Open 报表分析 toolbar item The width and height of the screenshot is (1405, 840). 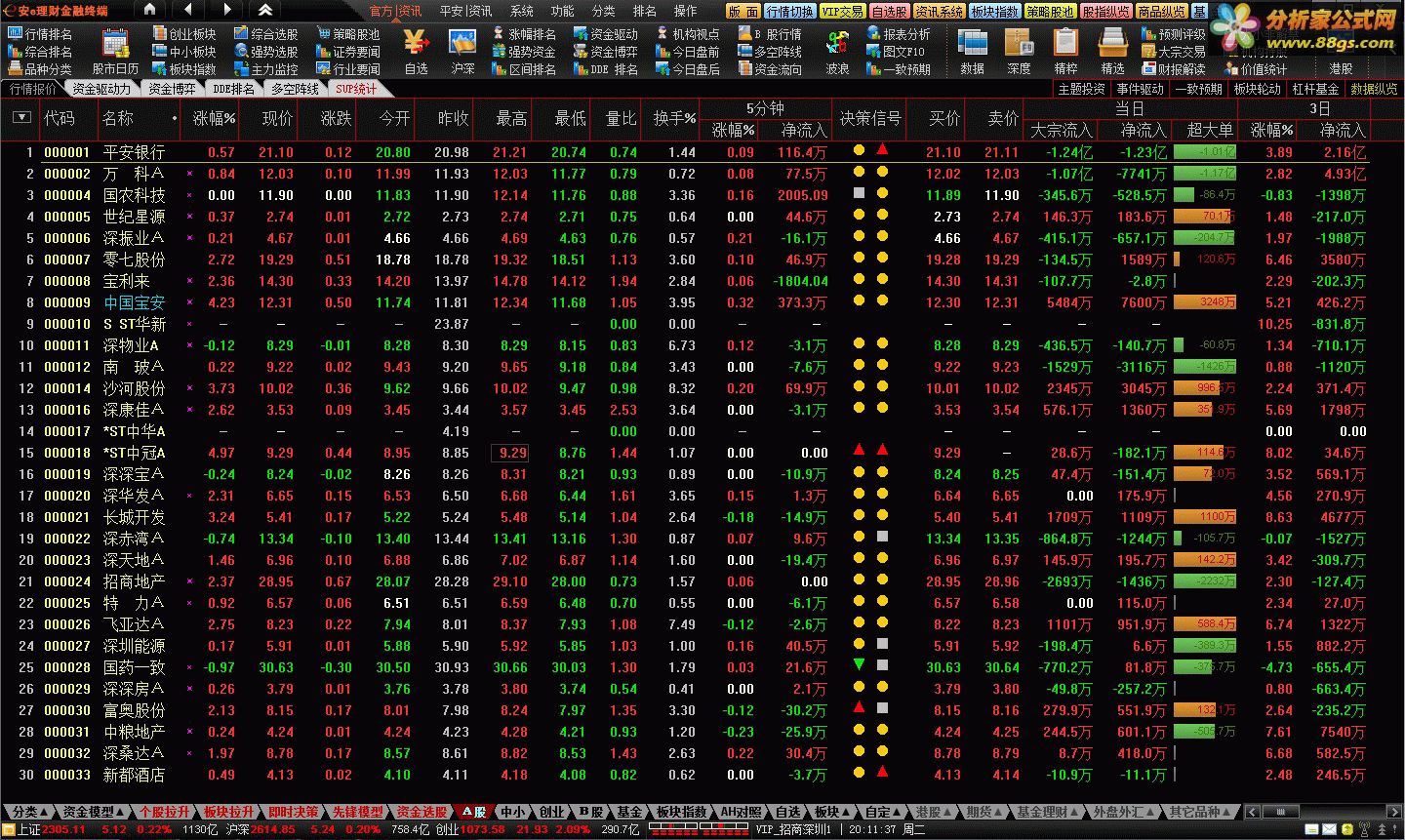(899, 34)
